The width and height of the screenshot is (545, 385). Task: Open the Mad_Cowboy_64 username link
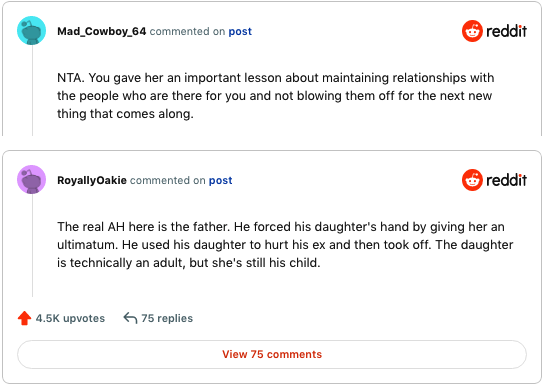pos(101,31)
